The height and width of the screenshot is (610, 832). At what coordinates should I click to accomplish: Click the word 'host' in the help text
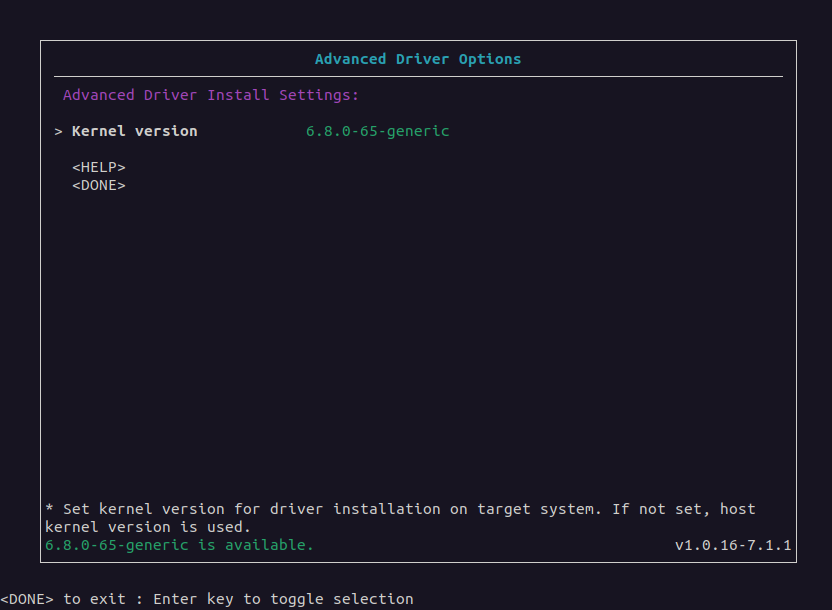(x=738, y=509)
